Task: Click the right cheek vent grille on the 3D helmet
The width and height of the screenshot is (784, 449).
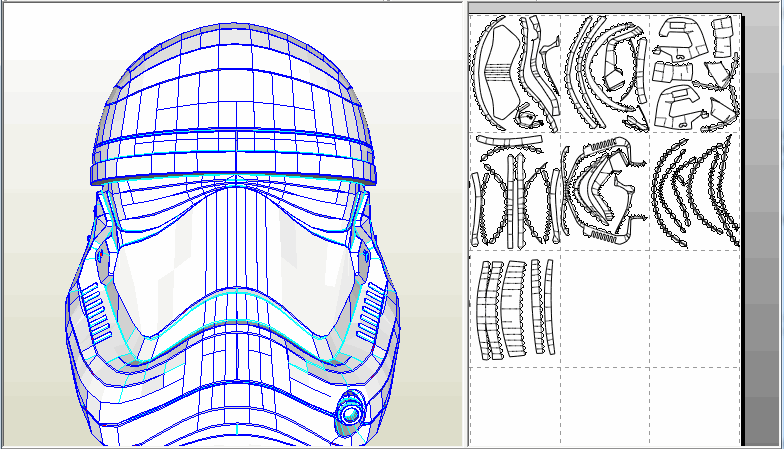Action: click(372, 310)
